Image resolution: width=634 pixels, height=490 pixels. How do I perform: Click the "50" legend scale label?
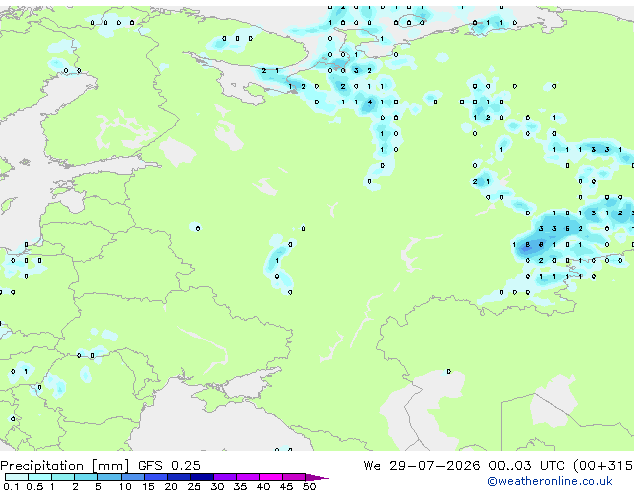pos(309,486)
